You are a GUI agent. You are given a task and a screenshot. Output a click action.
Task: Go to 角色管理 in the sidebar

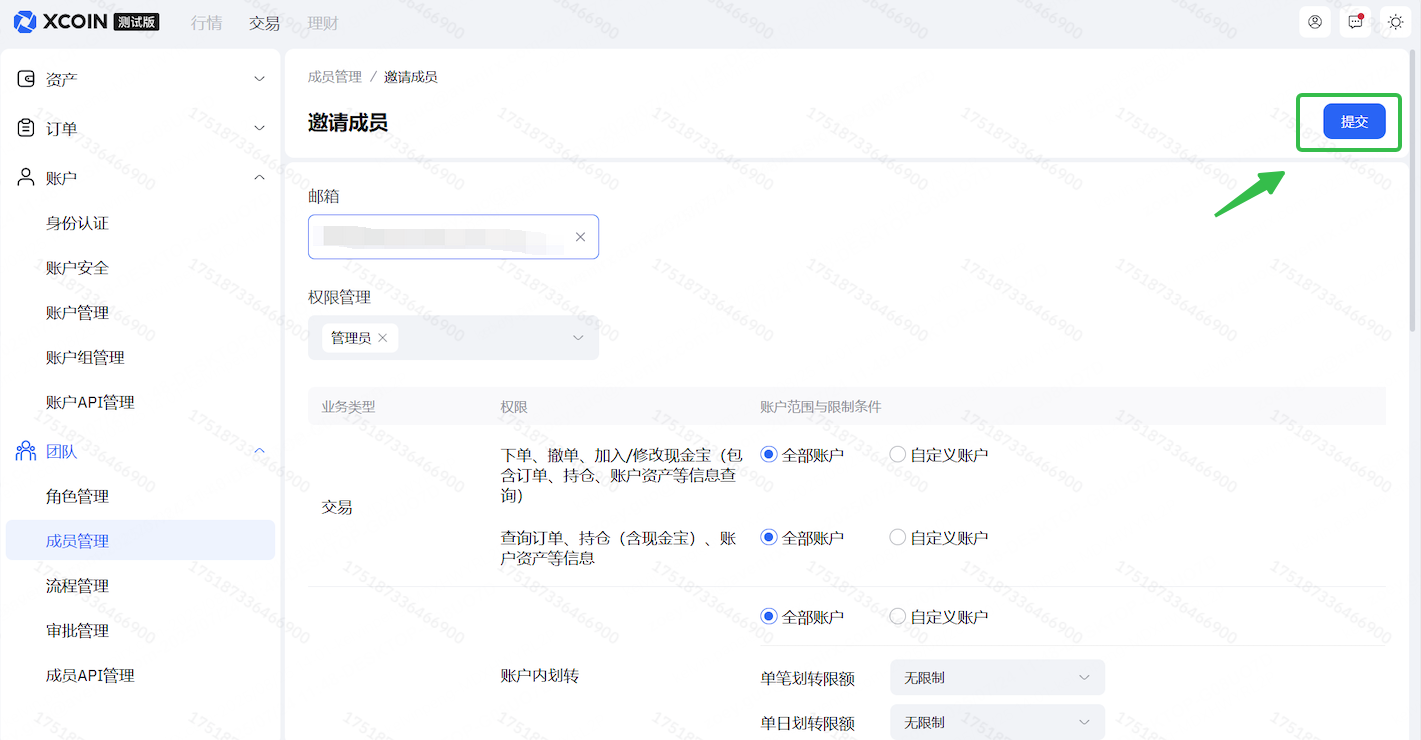point(78,497)
